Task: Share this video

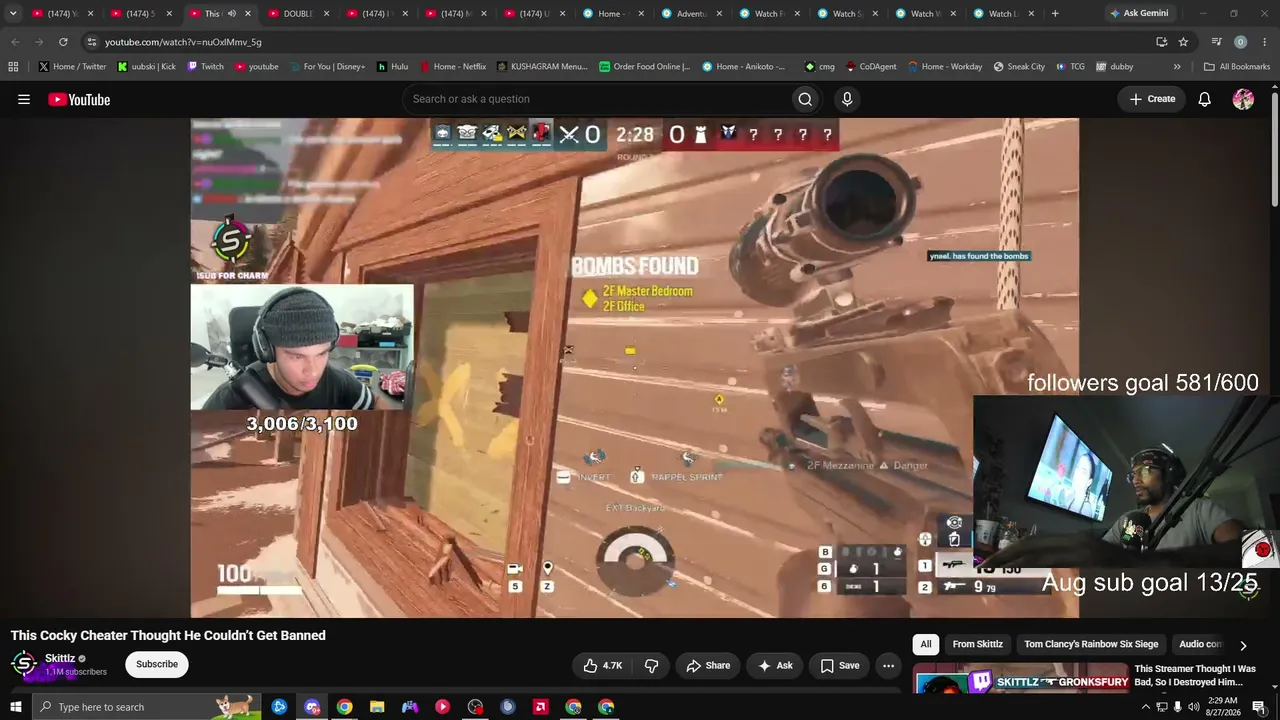Action: click(708, 665)
